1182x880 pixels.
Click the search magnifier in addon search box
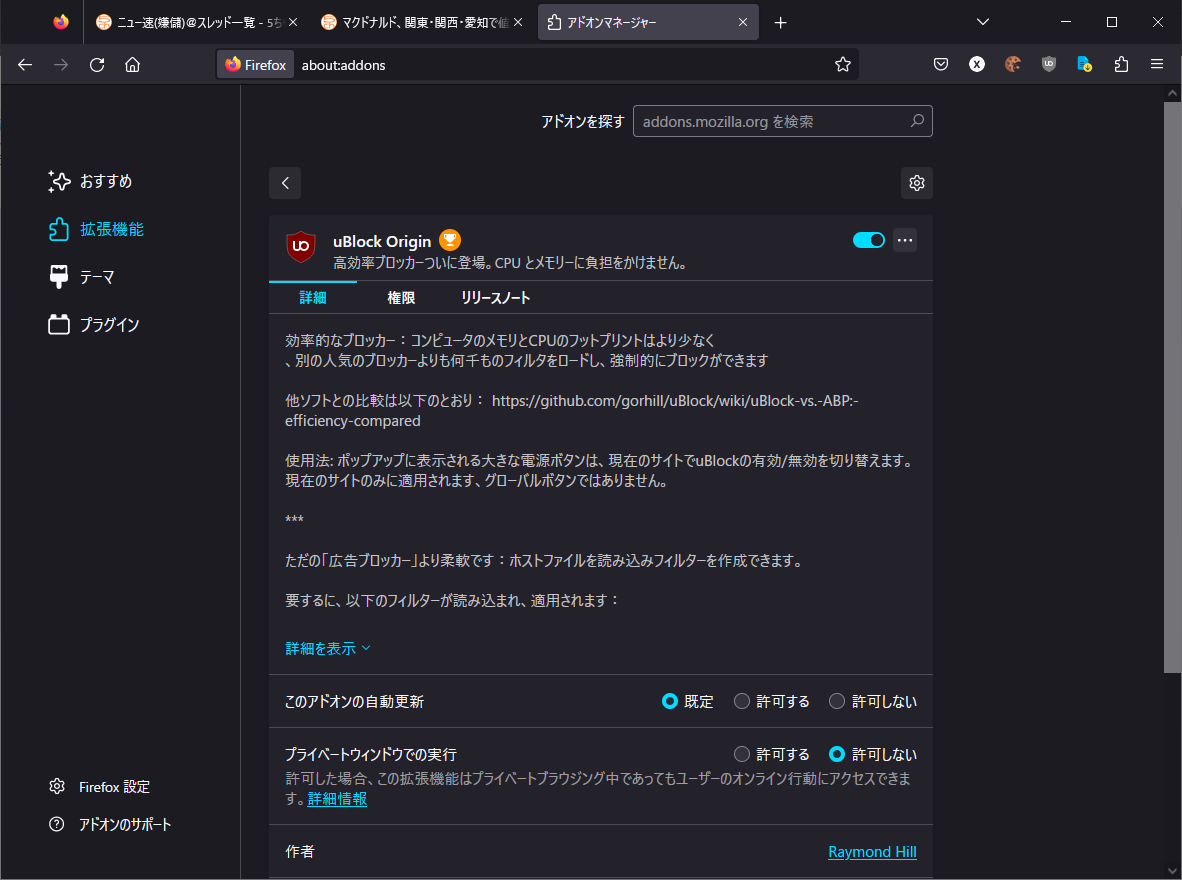[x=917, y=121]
